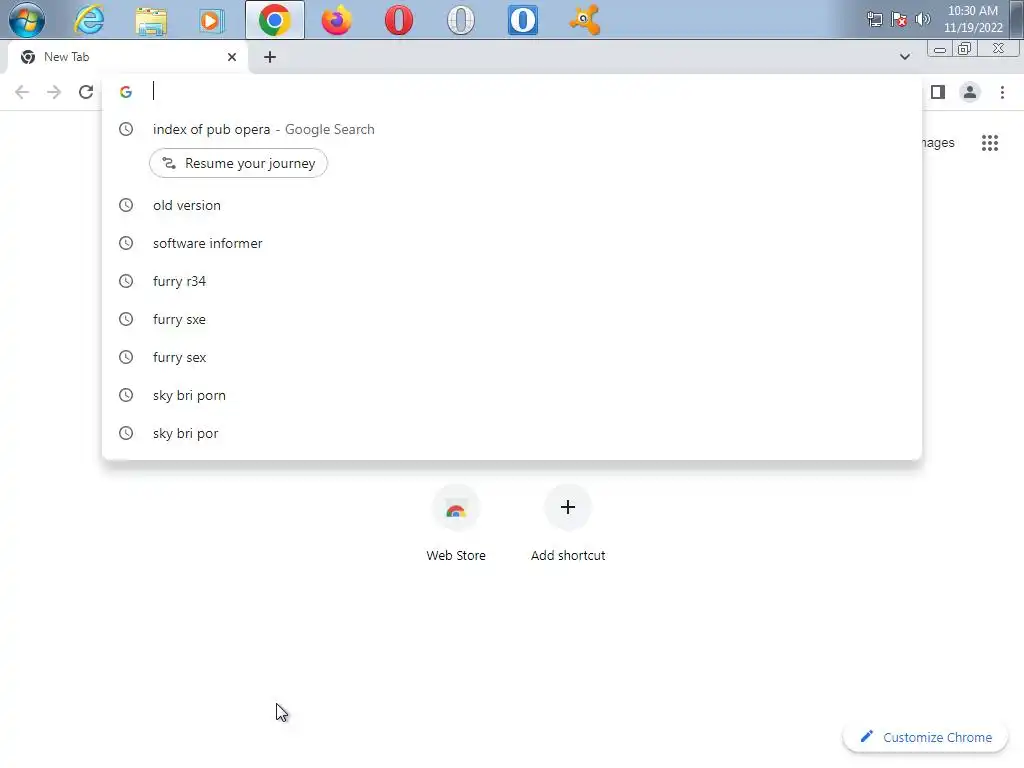Screen dimensions: 1024x768
Task: Open the Windows Start menu orb
Action: coord(27,20)
